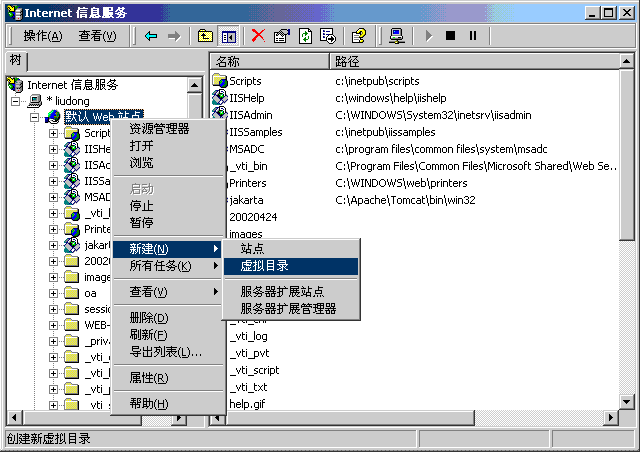Click Internet 信息服务 root icon in tree
This screenshot has width=640, height=452.
tap(15, 85)
